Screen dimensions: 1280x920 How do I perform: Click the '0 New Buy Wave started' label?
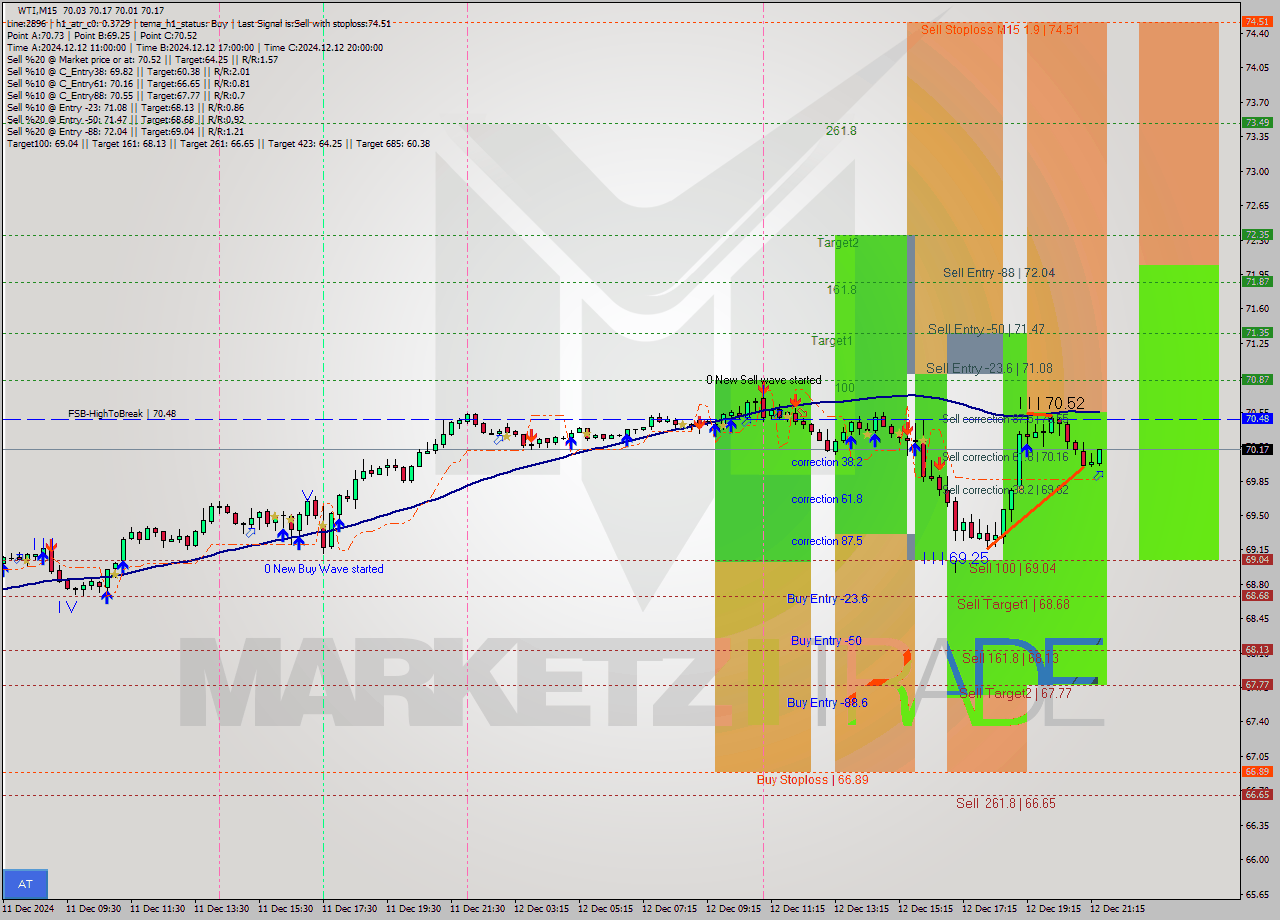pyautogui.click(x=323, y=569)
